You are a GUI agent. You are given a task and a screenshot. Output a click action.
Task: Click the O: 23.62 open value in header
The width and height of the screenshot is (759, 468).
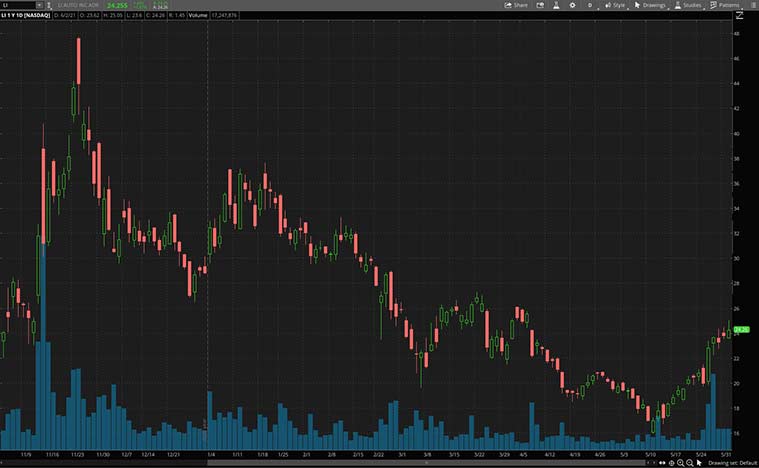tap(90, 15)
